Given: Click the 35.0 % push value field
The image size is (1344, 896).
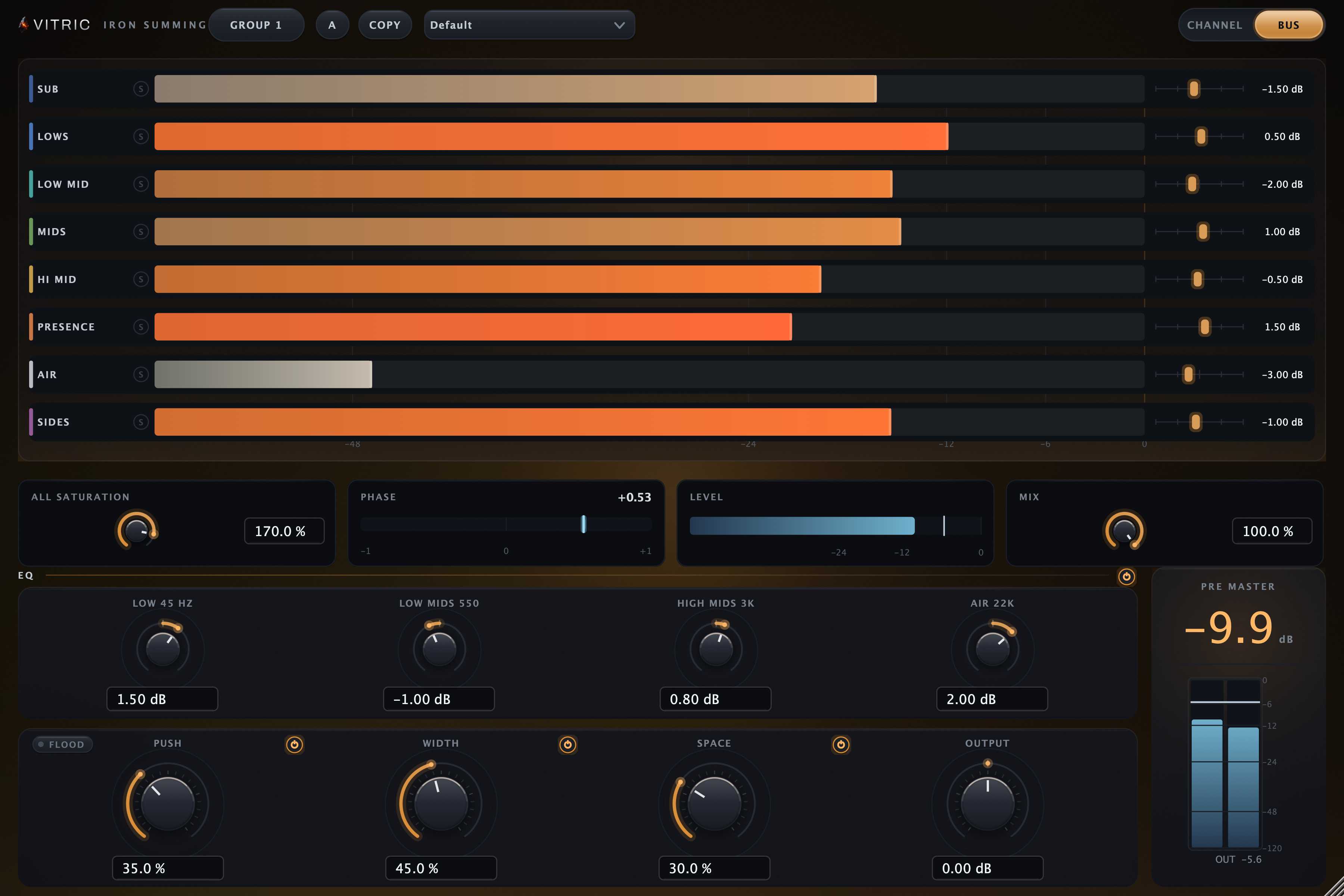Looking at the screenshot, I should pos(167,868).
